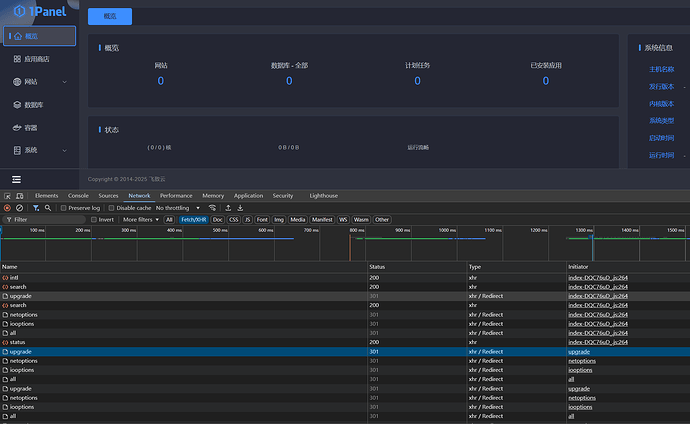Click the export HAR download icon
This screenshot has width=690, height=424.
click(240, 208)
